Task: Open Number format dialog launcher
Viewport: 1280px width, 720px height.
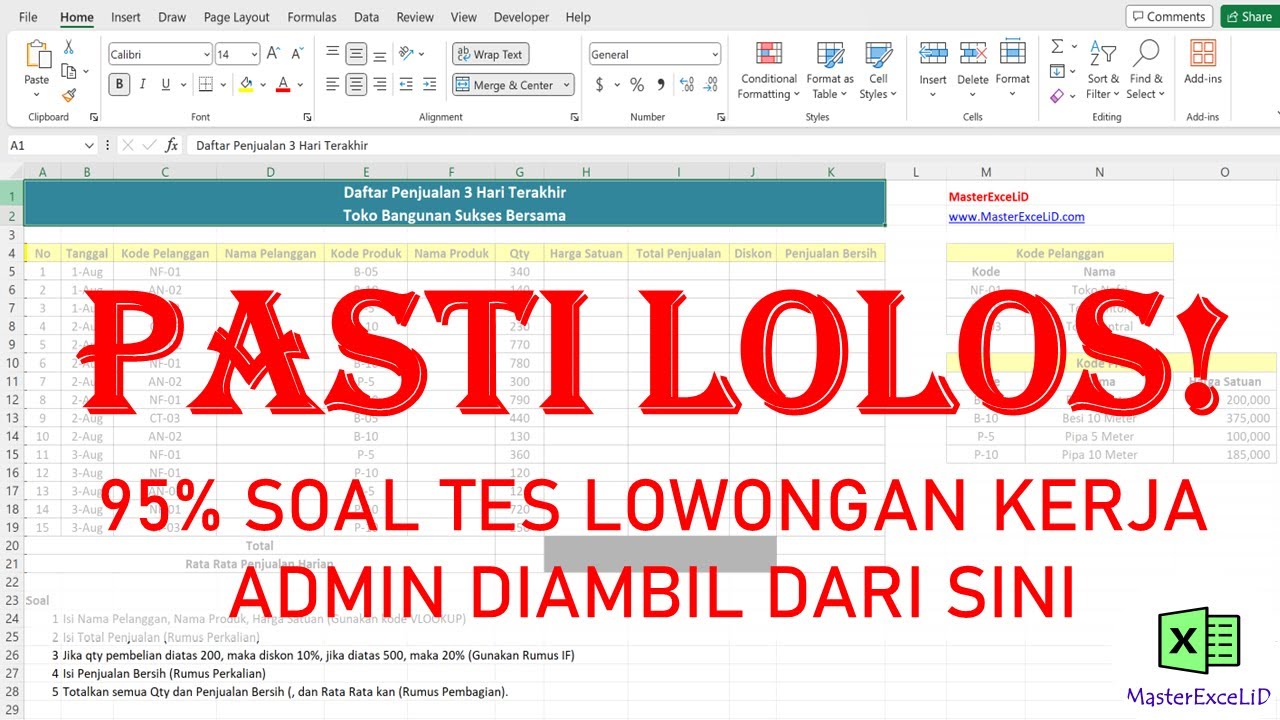Action: click(721, 117)
